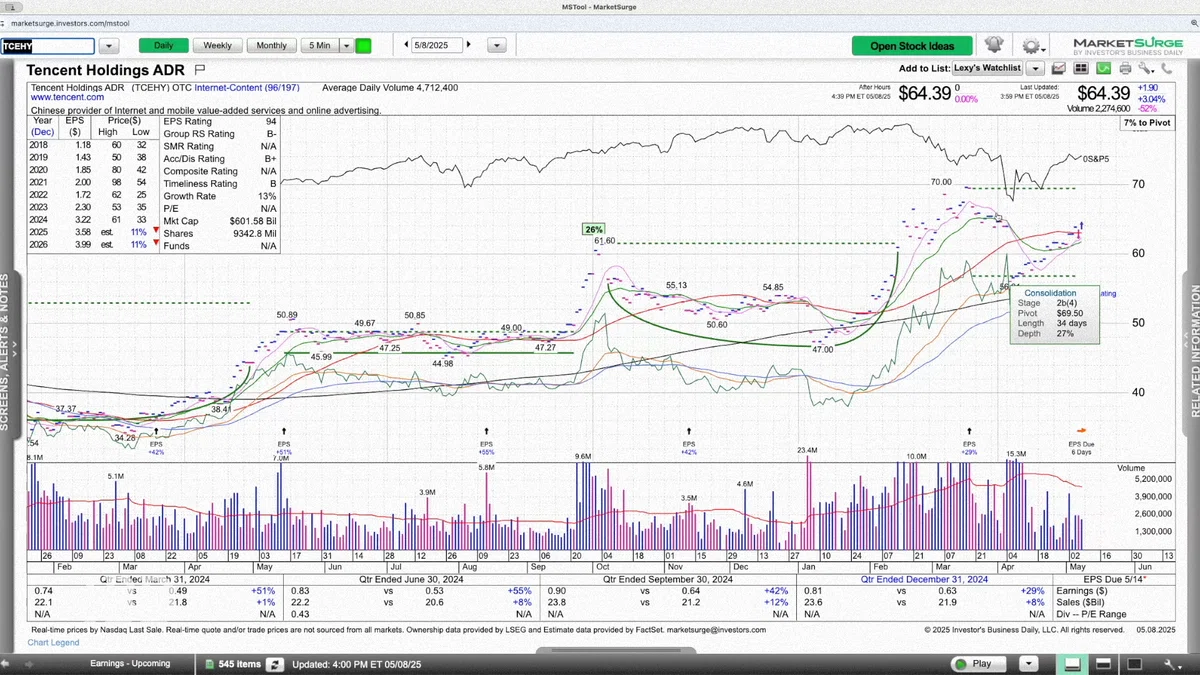Expand the symbol history dropdown

click(x=109, y=46)
